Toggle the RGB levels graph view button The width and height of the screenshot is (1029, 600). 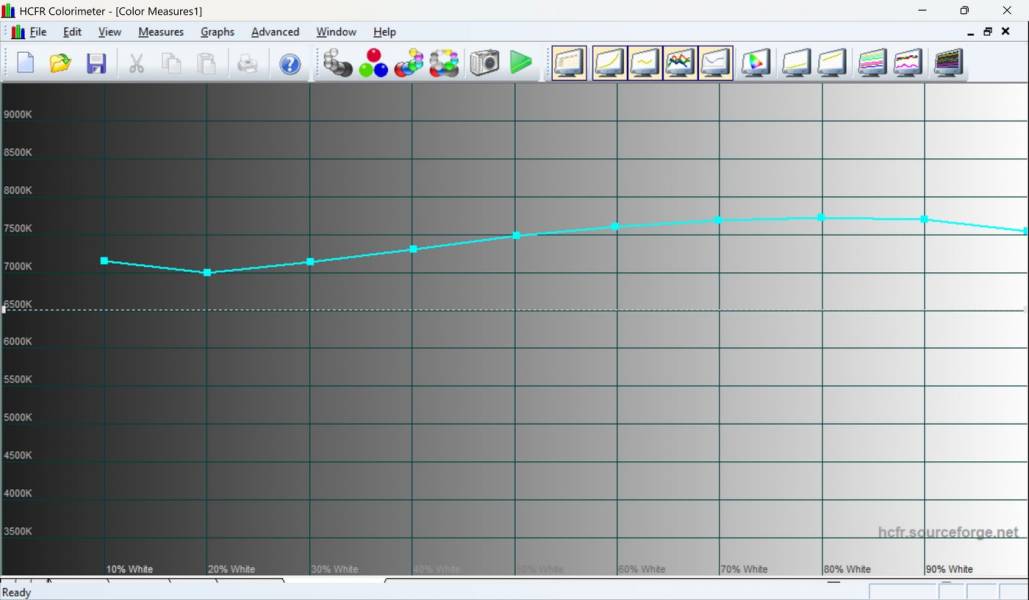point(680,63)
